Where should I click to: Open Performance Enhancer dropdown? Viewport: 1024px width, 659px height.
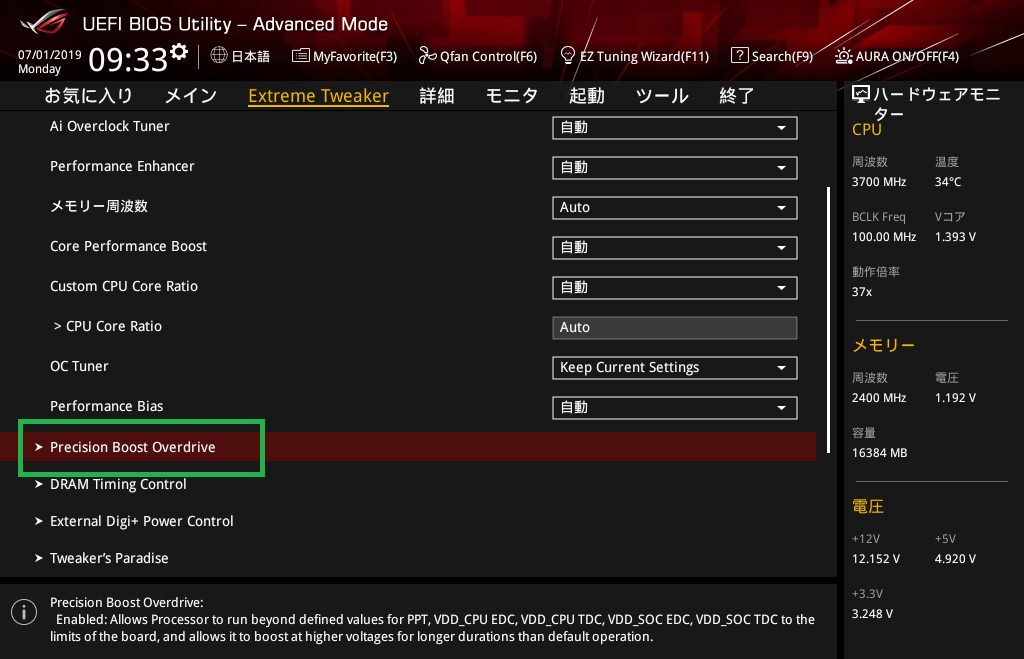coord(675,168)
